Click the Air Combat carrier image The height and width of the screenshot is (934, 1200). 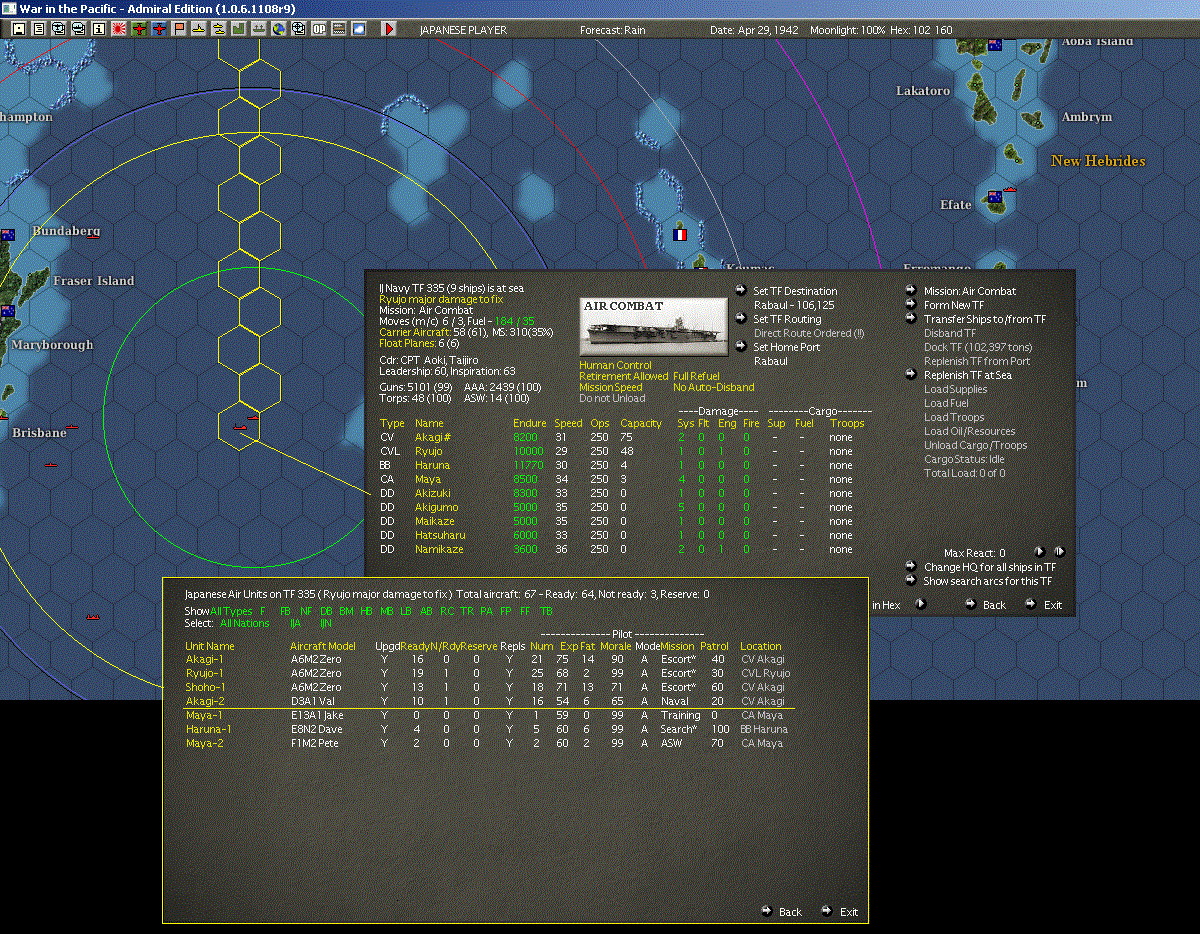click(654, 326)
